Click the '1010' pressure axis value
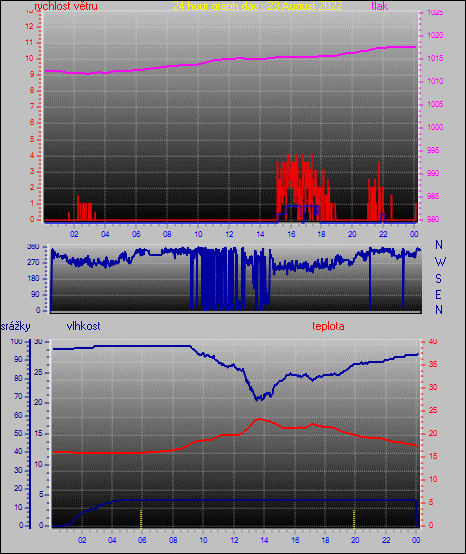This screenshot has height=554, width=466. tap(435, 81)
